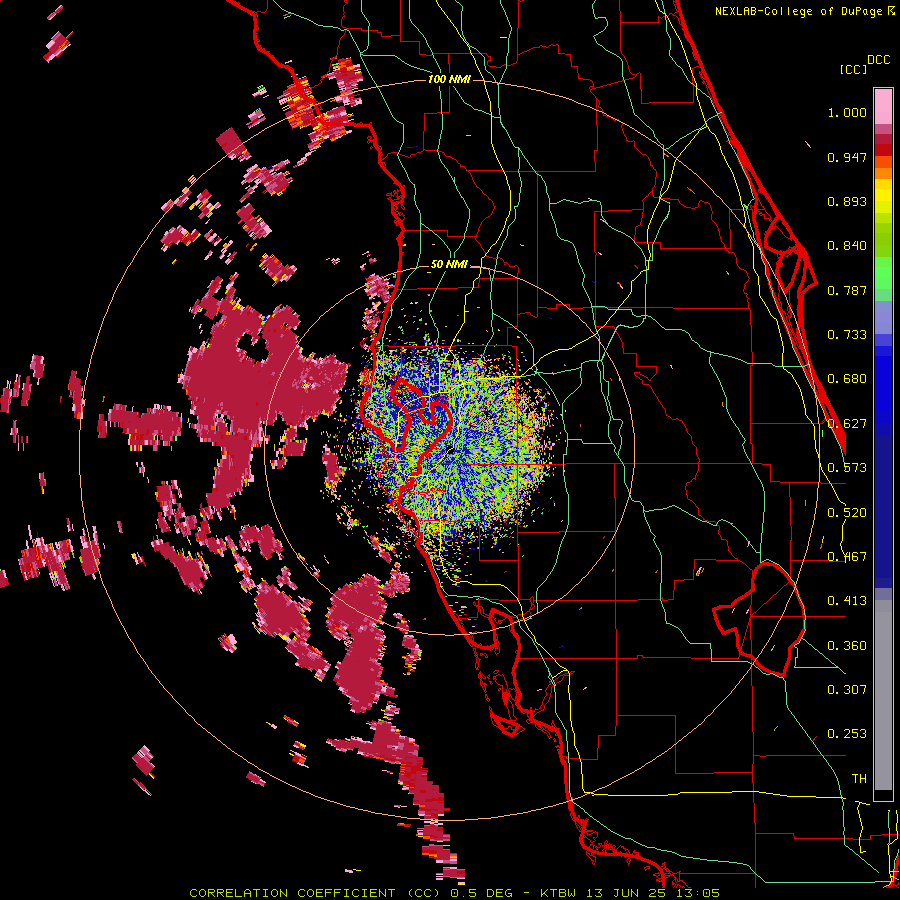Click the 0.893 legend value
Viewport: 900px width, 900px height.
[847, 201]
